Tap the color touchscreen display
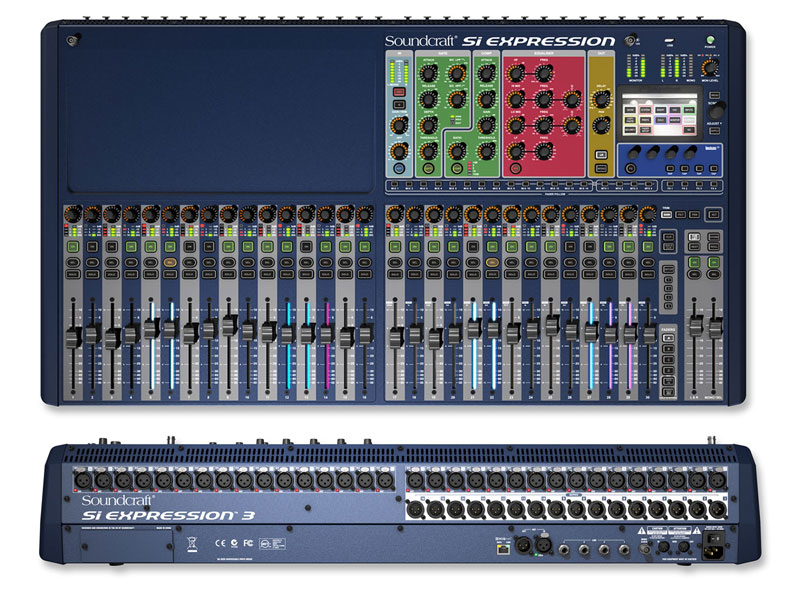Viewport: 800px width, 592px height. 660,113
